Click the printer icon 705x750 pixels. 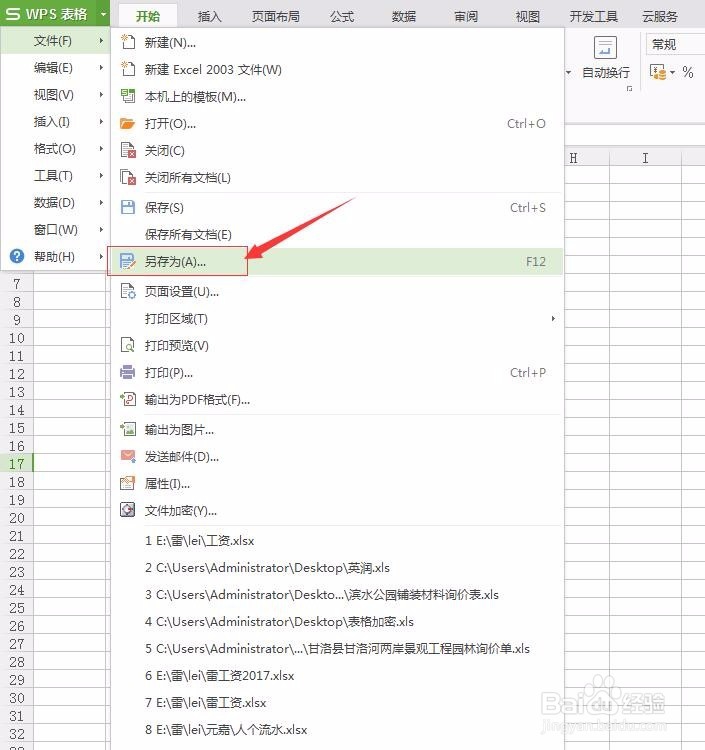pyautogui.click(x=127, y=372)
